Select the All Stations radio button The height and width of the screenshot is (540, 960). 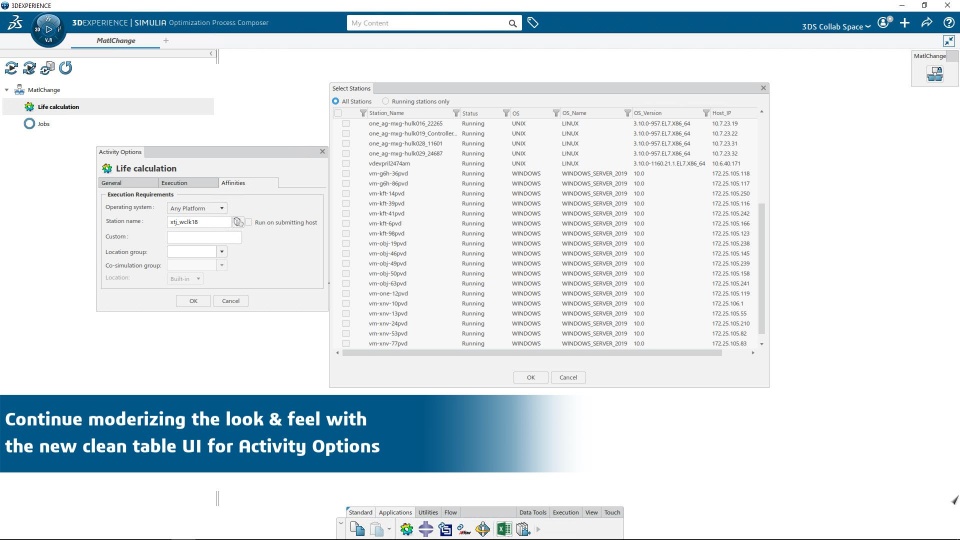point(336,101)
